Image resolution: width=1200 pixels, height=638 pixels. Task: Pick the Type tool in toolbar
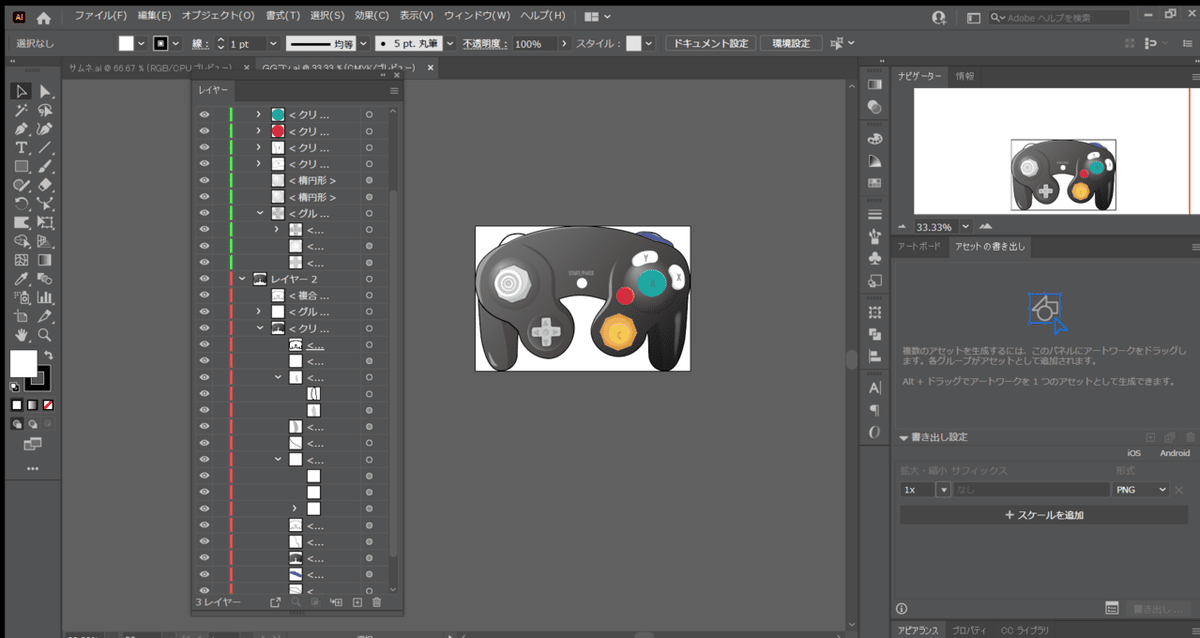tap(21, 148)
